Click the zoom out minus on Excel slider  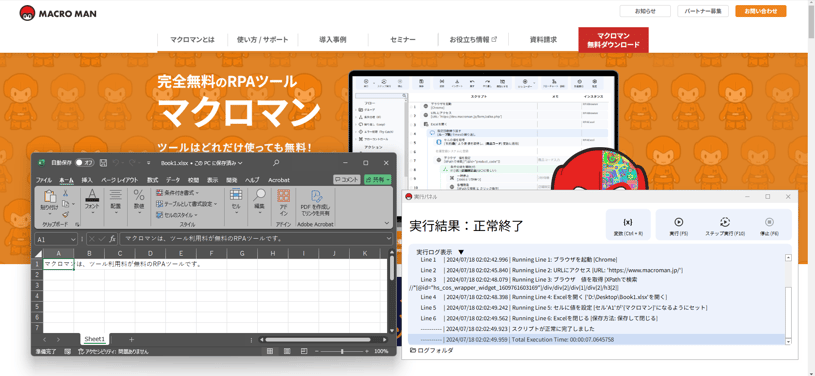316,352
